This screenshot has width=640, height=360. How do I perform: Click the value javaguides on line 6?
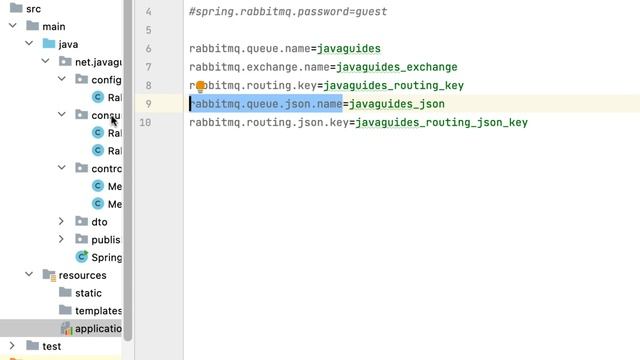349,49
